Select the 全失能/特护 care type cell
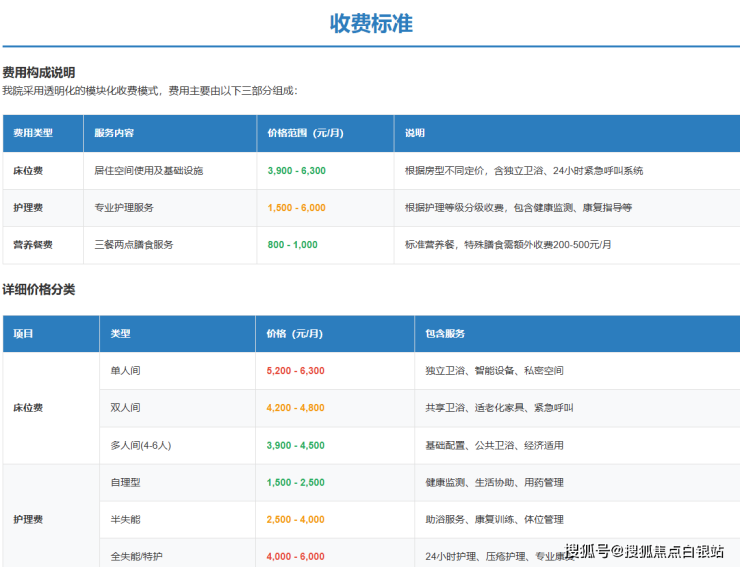The image size is (740, 567). [137, 556]
